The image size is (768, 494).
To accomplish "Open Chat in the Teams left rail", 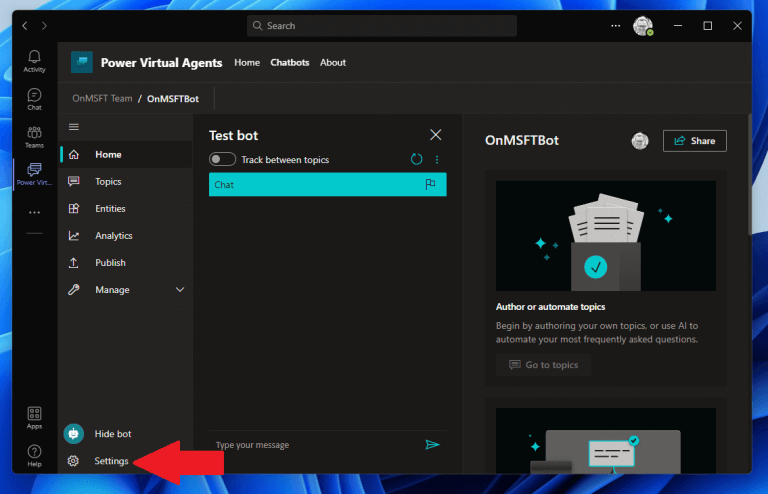I will click(x=34, y=99).
